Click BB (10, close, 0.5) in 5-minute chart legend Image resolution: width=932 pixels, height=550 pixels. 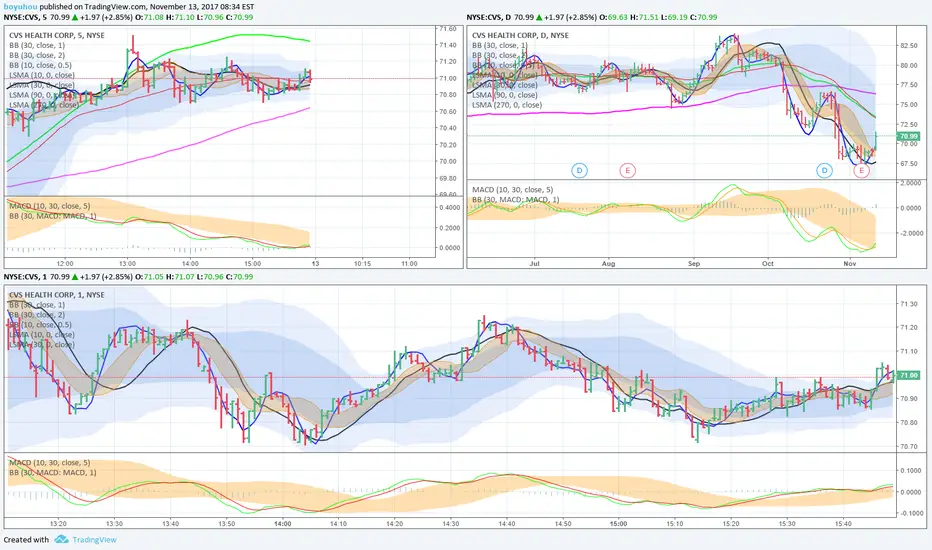tap(40, 65)
